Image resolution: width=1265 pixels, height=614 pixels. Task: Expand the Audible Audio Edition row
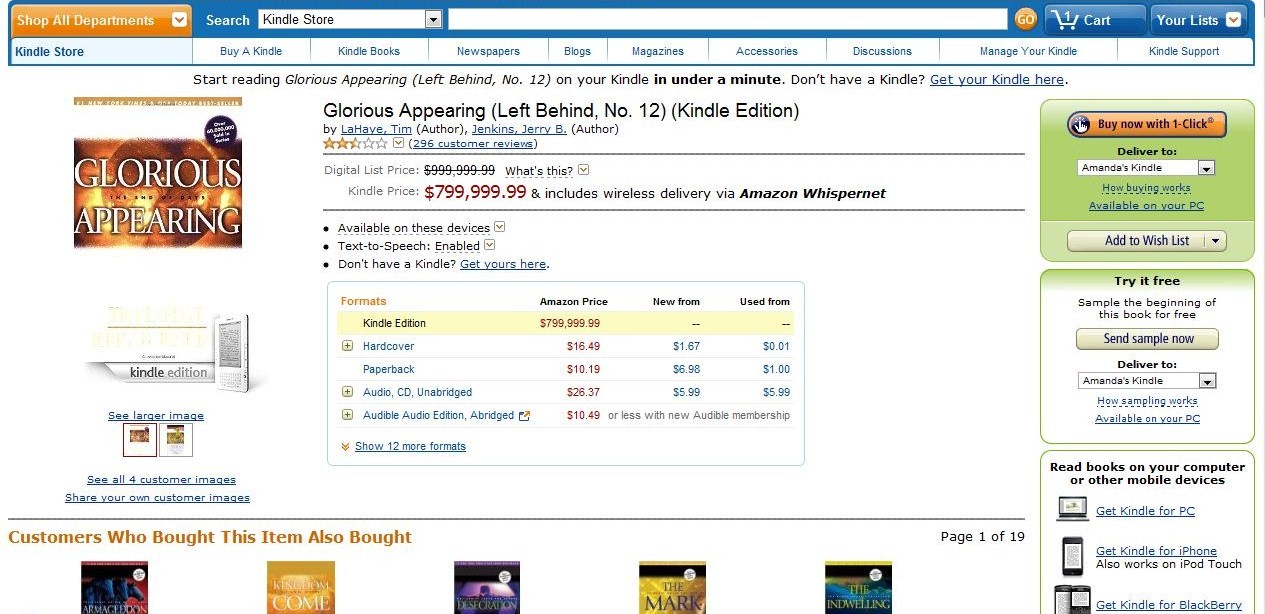pyautogui.click(x=347, y=415)
